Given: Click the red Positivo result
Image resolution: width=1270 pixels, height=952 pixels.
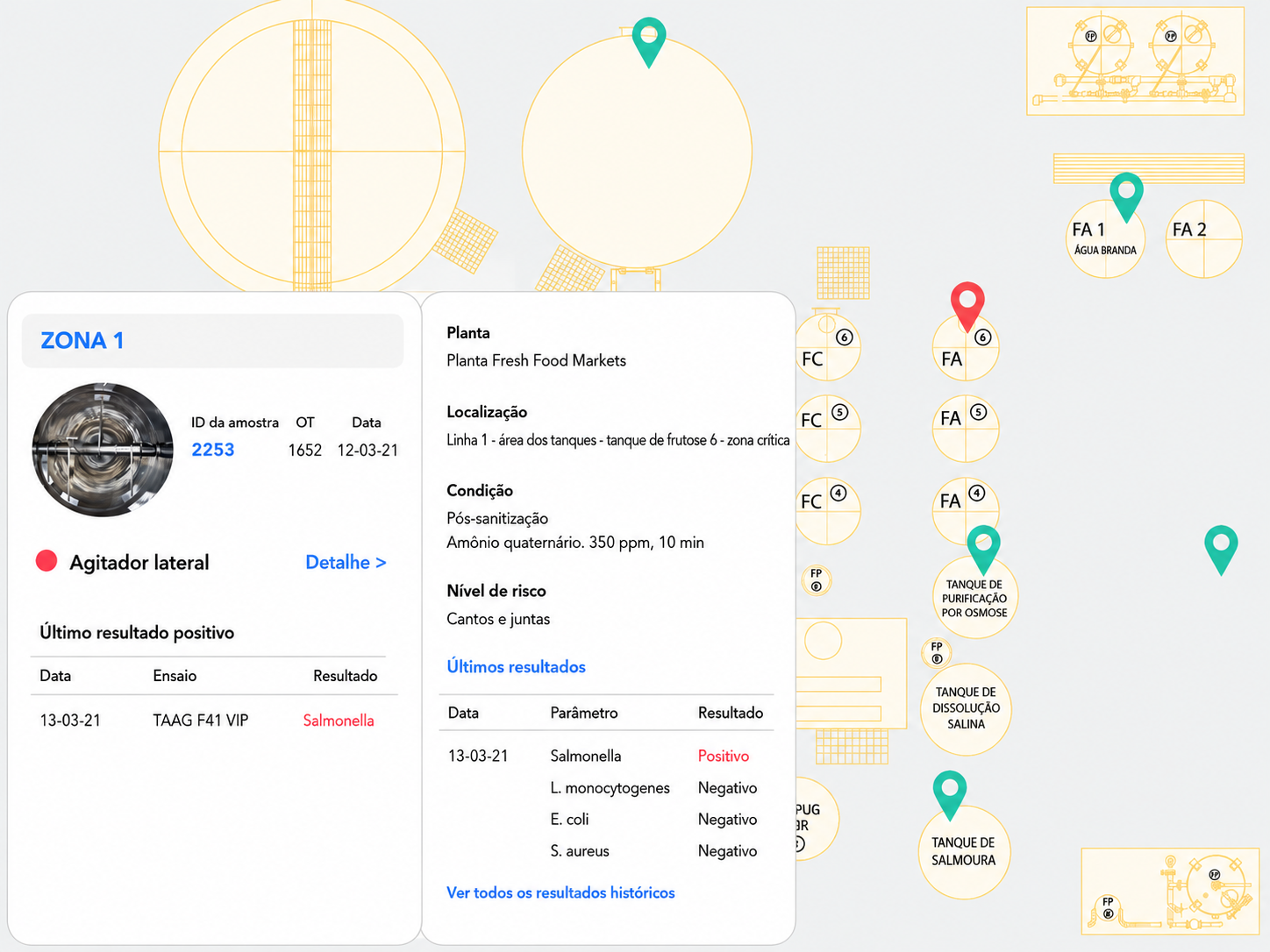Looking at the screenshot, I should click(x=724, y=756).
